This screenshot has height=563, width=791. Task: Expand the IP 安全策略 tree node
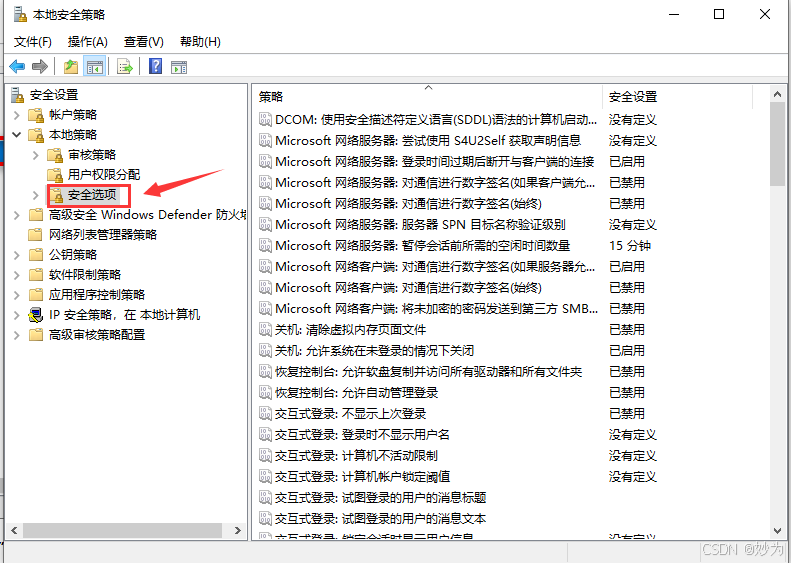pyautogui.click(x=17, y=315)
